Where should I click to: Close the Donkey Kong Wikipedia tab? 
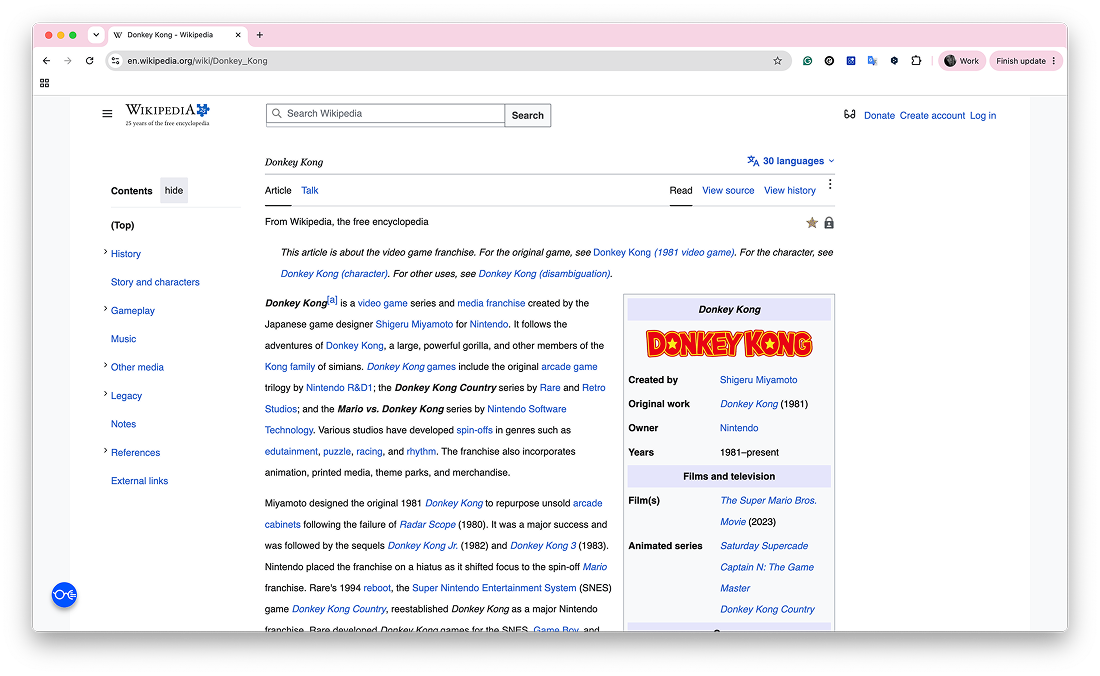click(x=238, y=35)
